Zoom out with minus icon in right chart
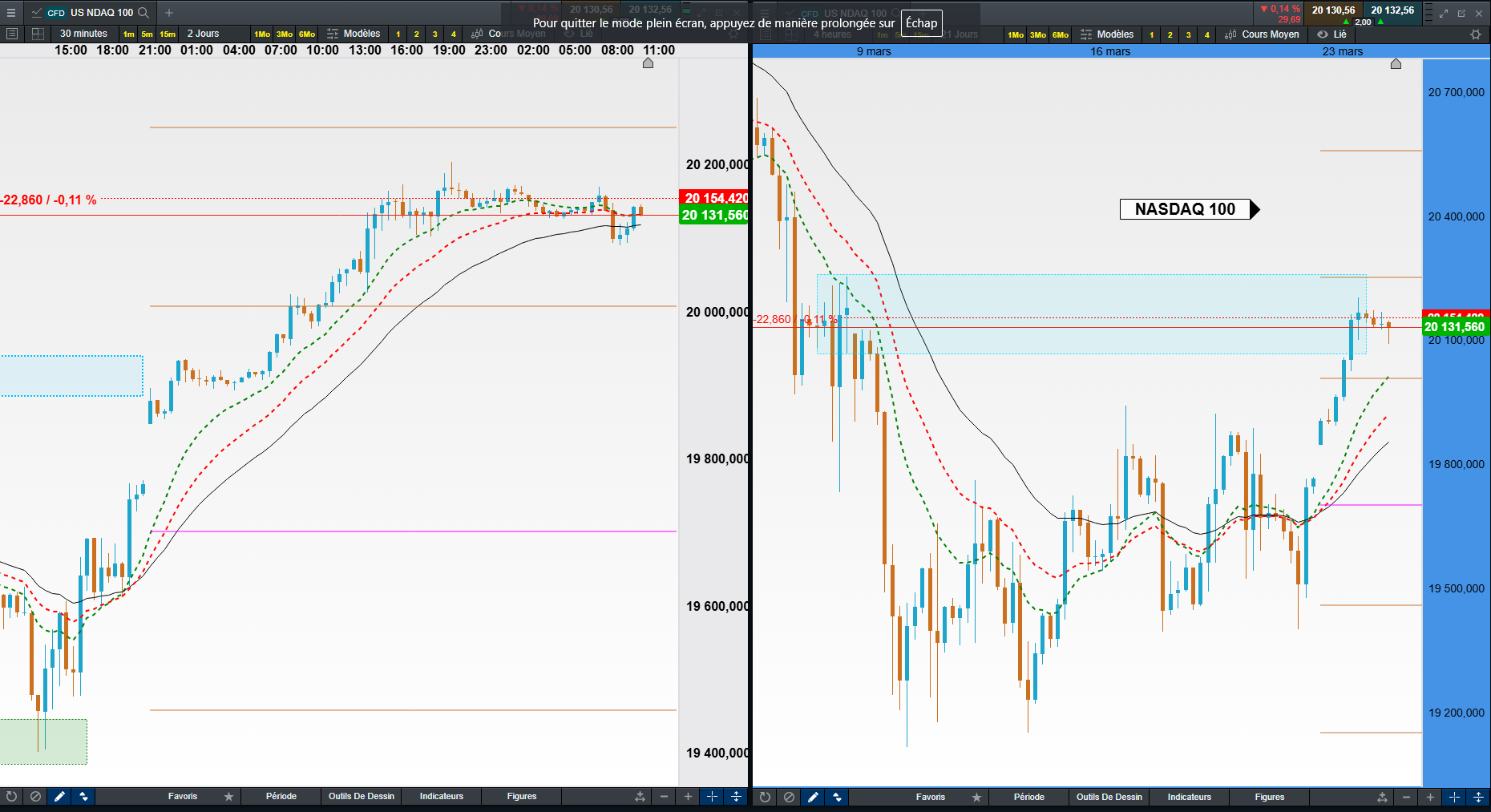Screen dimensions: 1491x812 click(1406, 797)
